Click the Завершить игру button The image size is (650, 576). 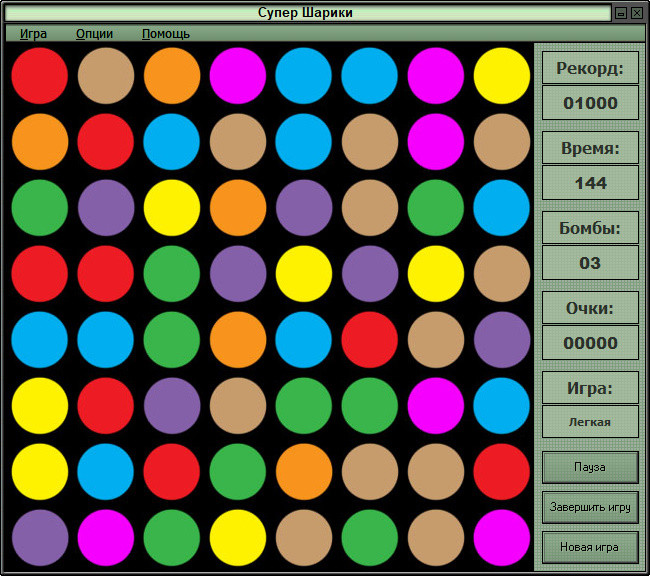590,507
